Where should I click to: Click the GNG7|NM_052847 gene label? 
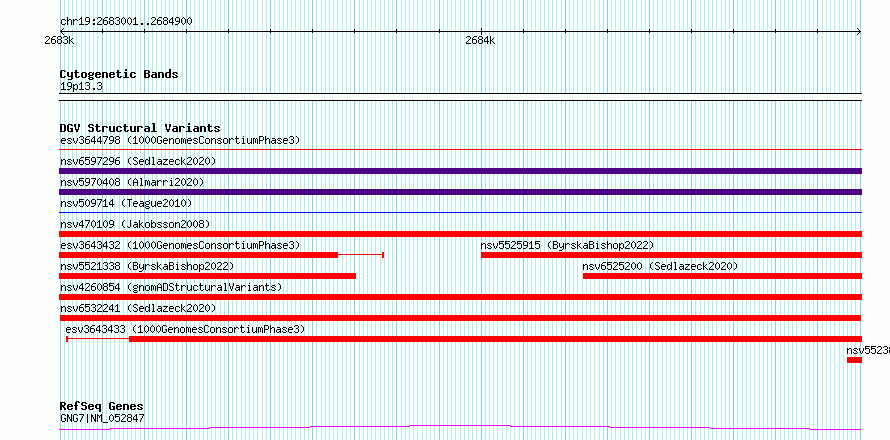click(x=102, y=418)
